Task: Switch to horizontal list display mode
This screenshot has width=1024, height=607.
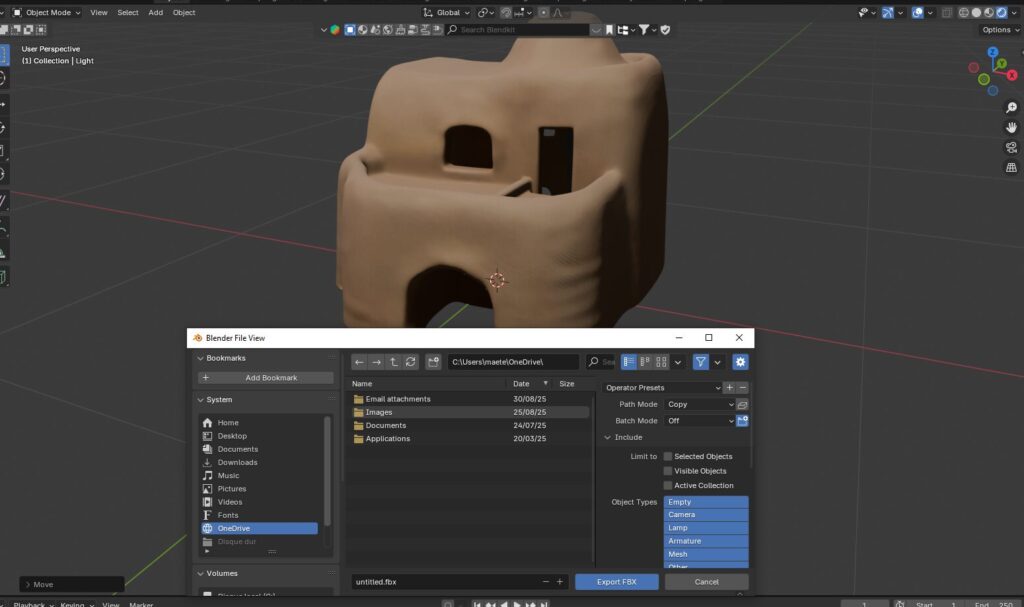Action: pyautogui.click(x=645, y=362)
